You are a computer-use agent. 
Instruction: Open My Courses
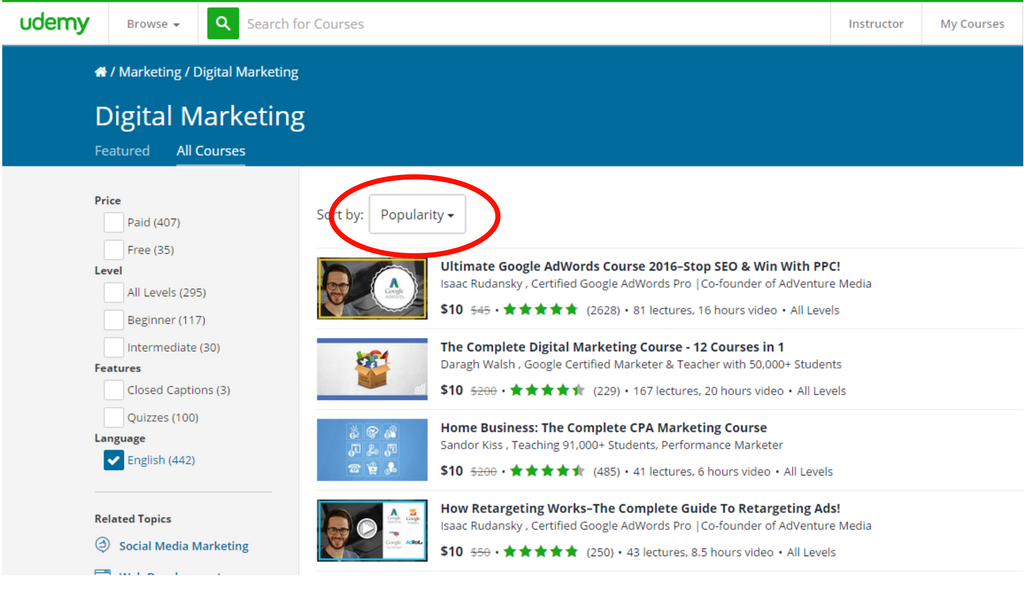pos(972,24)
